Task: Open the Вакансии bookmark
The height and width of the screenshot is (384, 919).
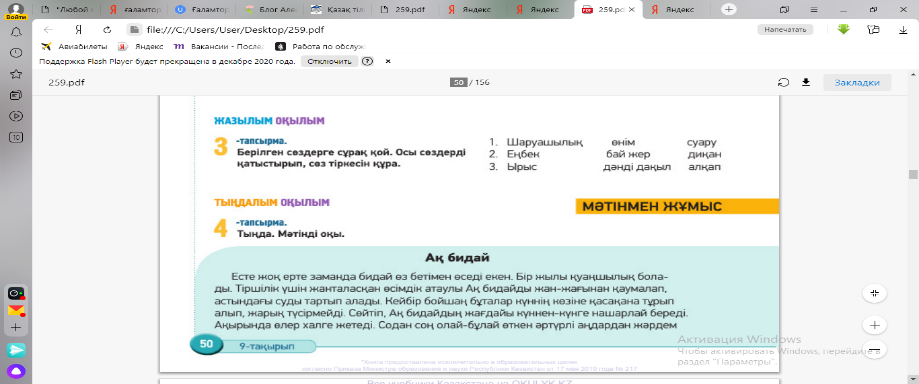Action: point(220,46)
